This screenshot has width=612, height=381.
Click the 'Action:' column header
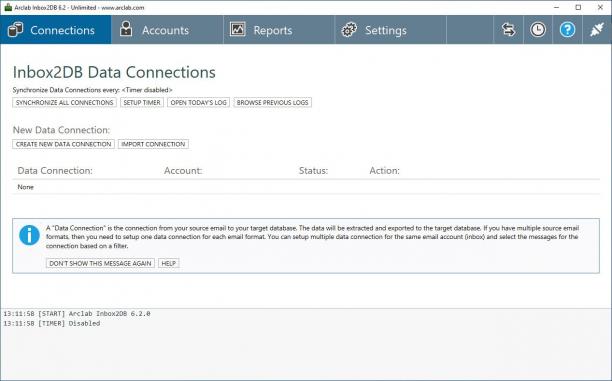coord(384,171)
